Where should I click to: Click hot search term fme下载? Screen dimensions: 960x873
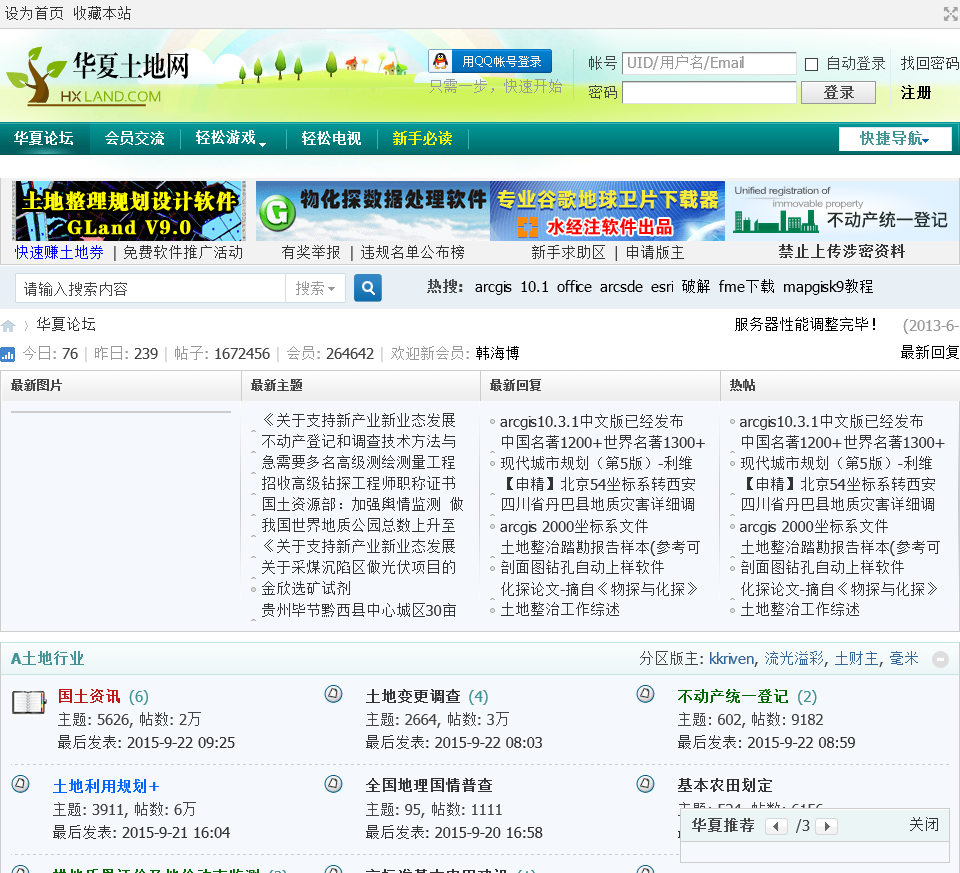click(746, 287)
